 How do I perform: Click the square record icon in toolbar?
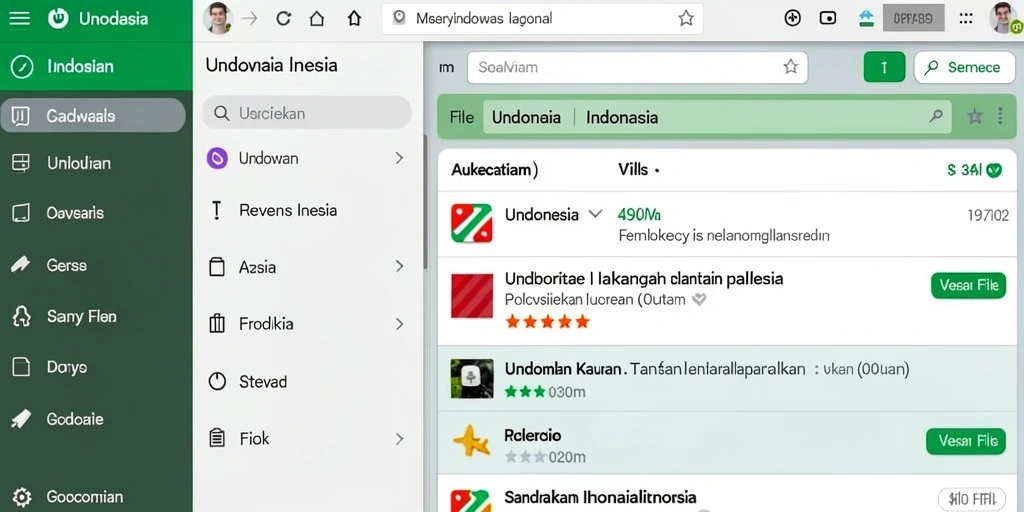coord(827,18)
